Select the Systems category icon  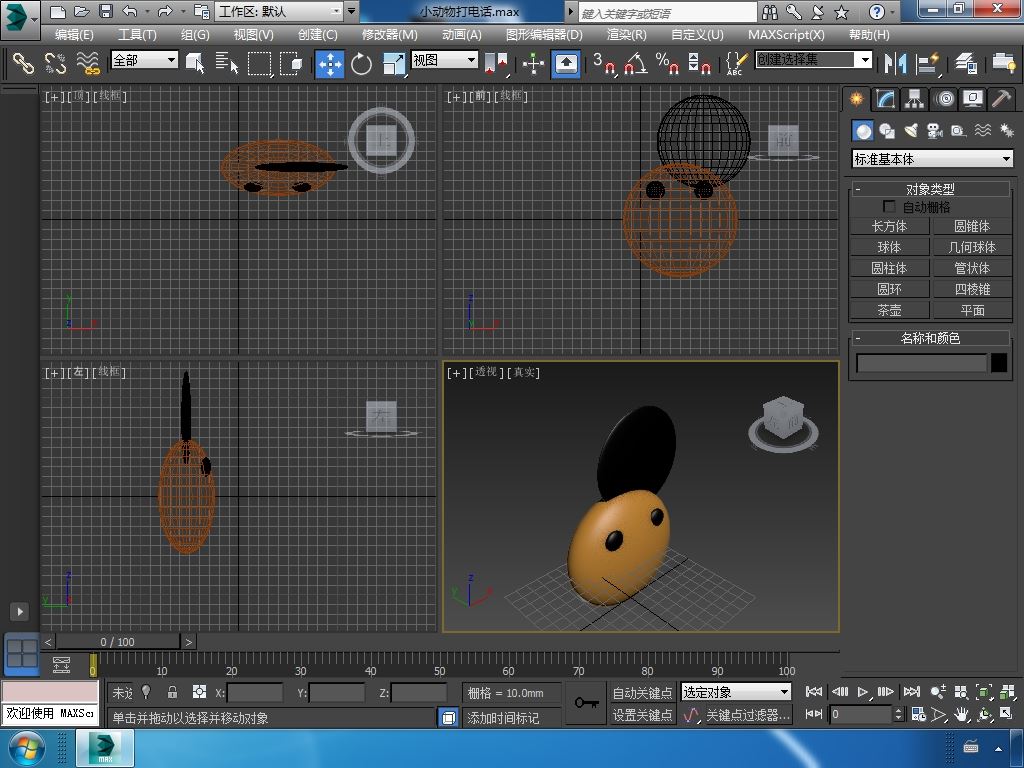point(1006,131)
